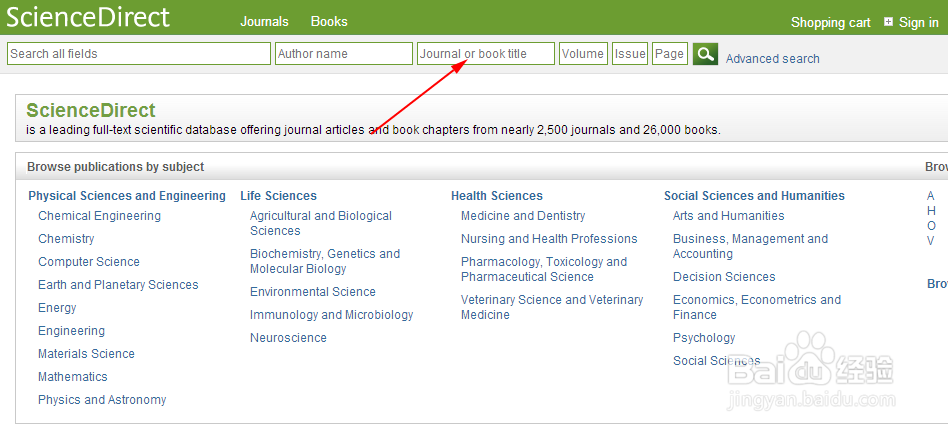948x432 pixels.
Task: Click the Volume input field
Action: click(583, 54)
